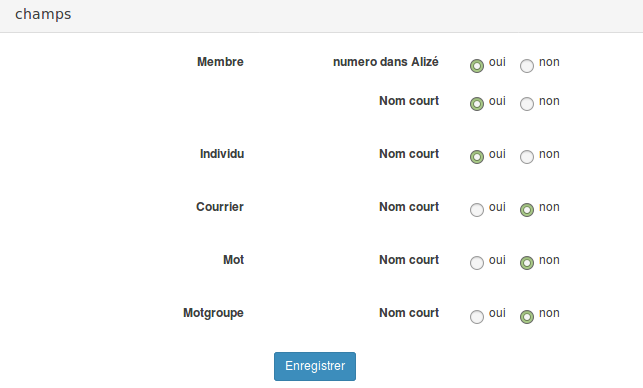Click the Enregistrer button

[315, 366]
